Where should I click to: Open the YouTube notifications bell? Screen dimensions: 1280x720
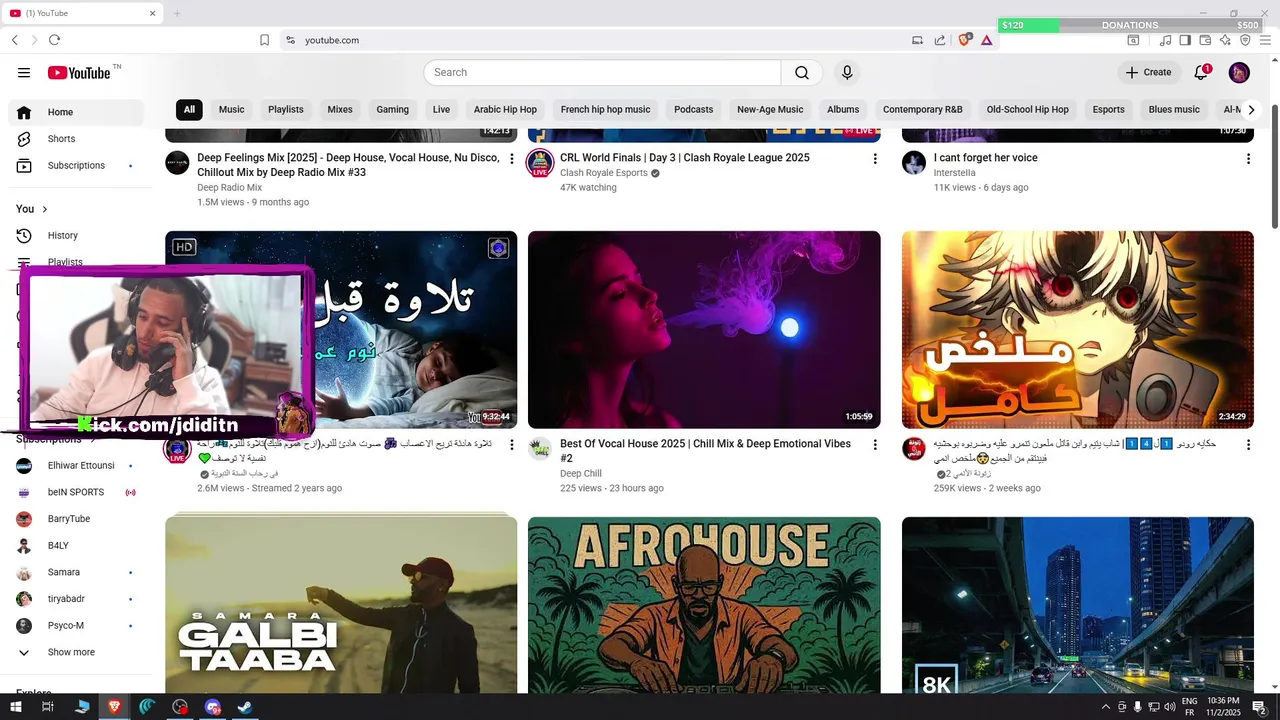[1202, 72]
